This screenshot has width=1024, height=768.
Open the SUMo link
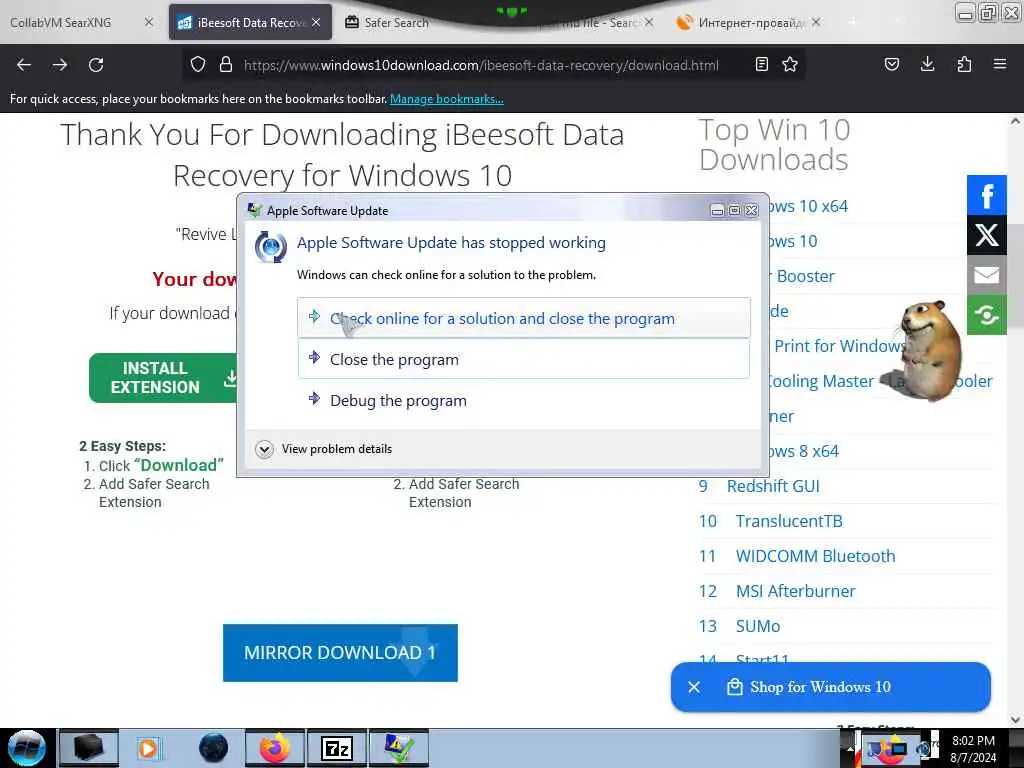tap(758, 626)
